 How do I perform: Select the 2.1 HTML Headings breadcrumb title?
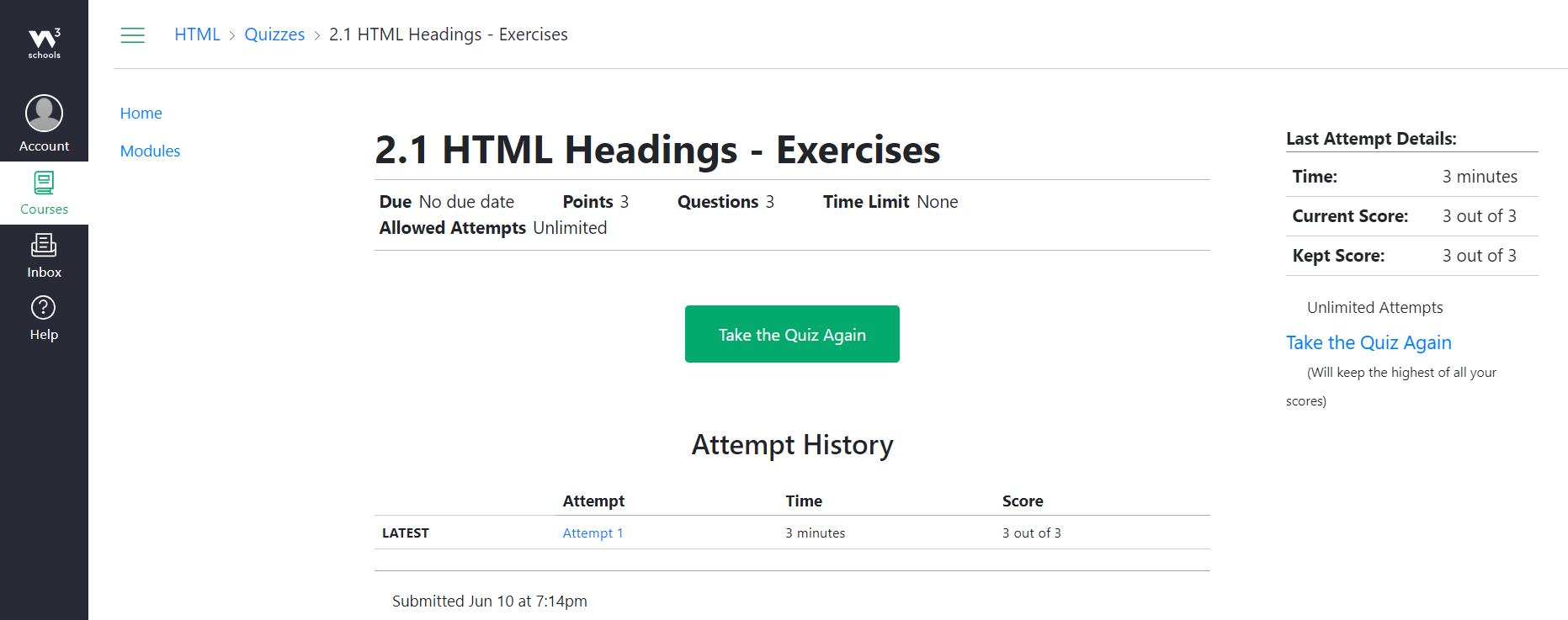tap(449, 34)
